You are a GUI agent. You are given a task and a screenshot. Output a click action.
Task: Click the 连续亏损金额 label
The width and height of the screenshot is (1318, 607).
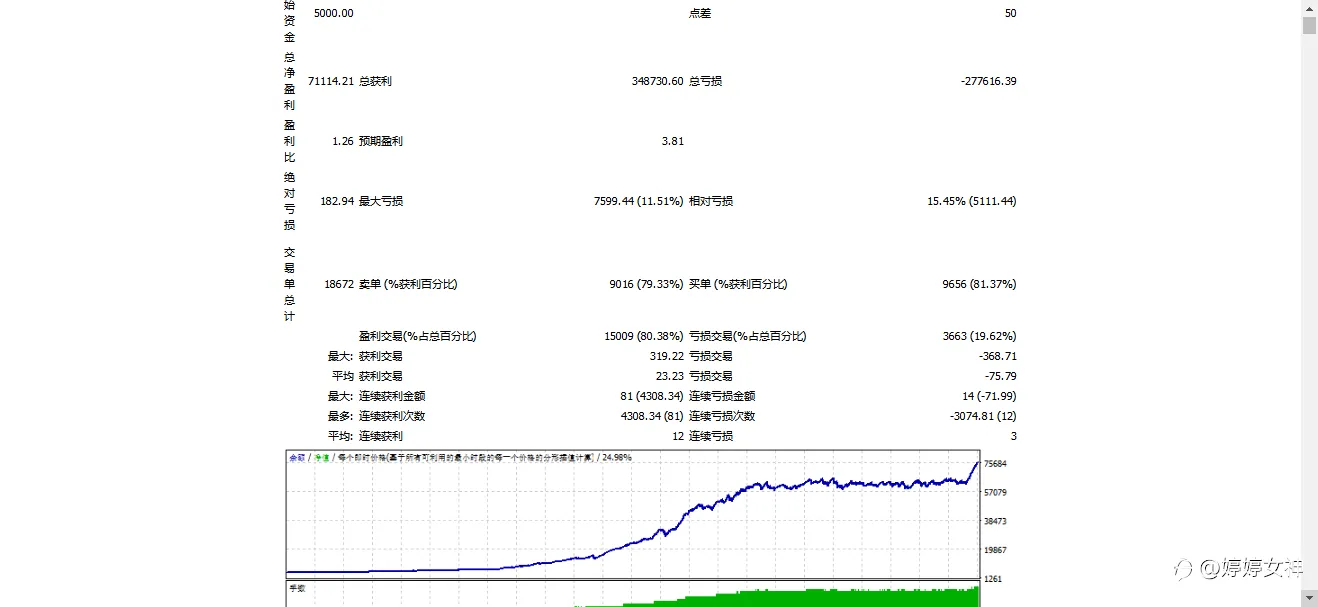click(722, 396)
